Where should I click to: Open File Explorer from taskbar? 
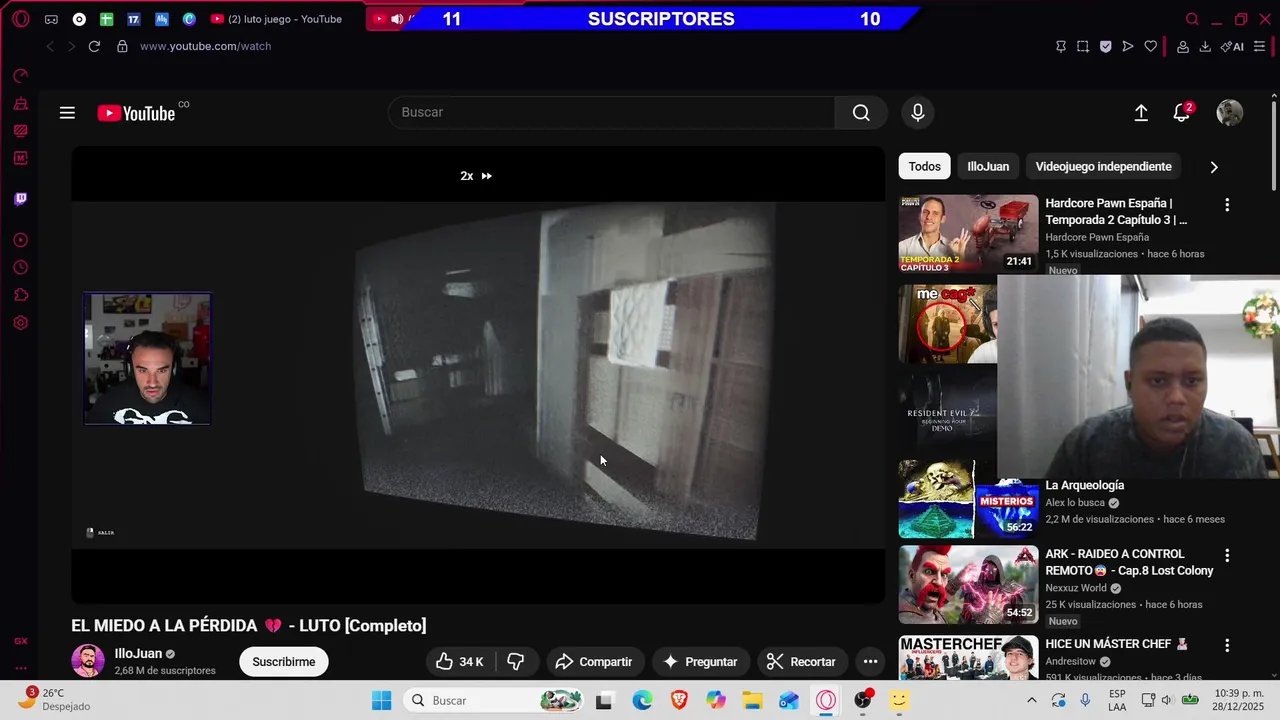point(752,700)
